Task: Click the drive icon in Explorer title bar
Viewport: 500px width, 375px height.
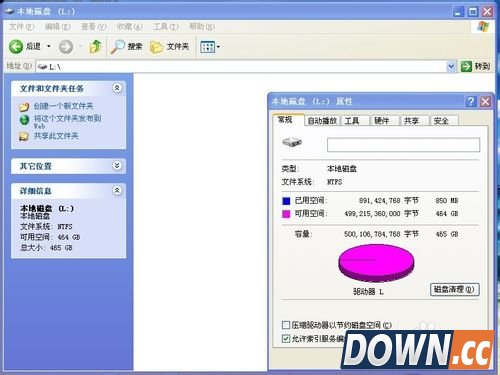Action: click(x=9, y=11)
